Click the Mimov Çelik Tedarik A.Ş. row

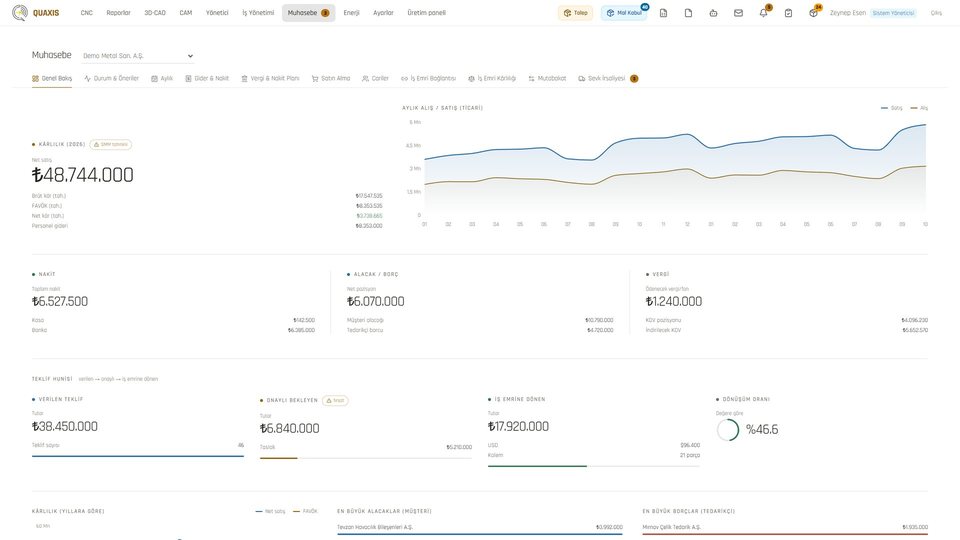coord(785,528)
